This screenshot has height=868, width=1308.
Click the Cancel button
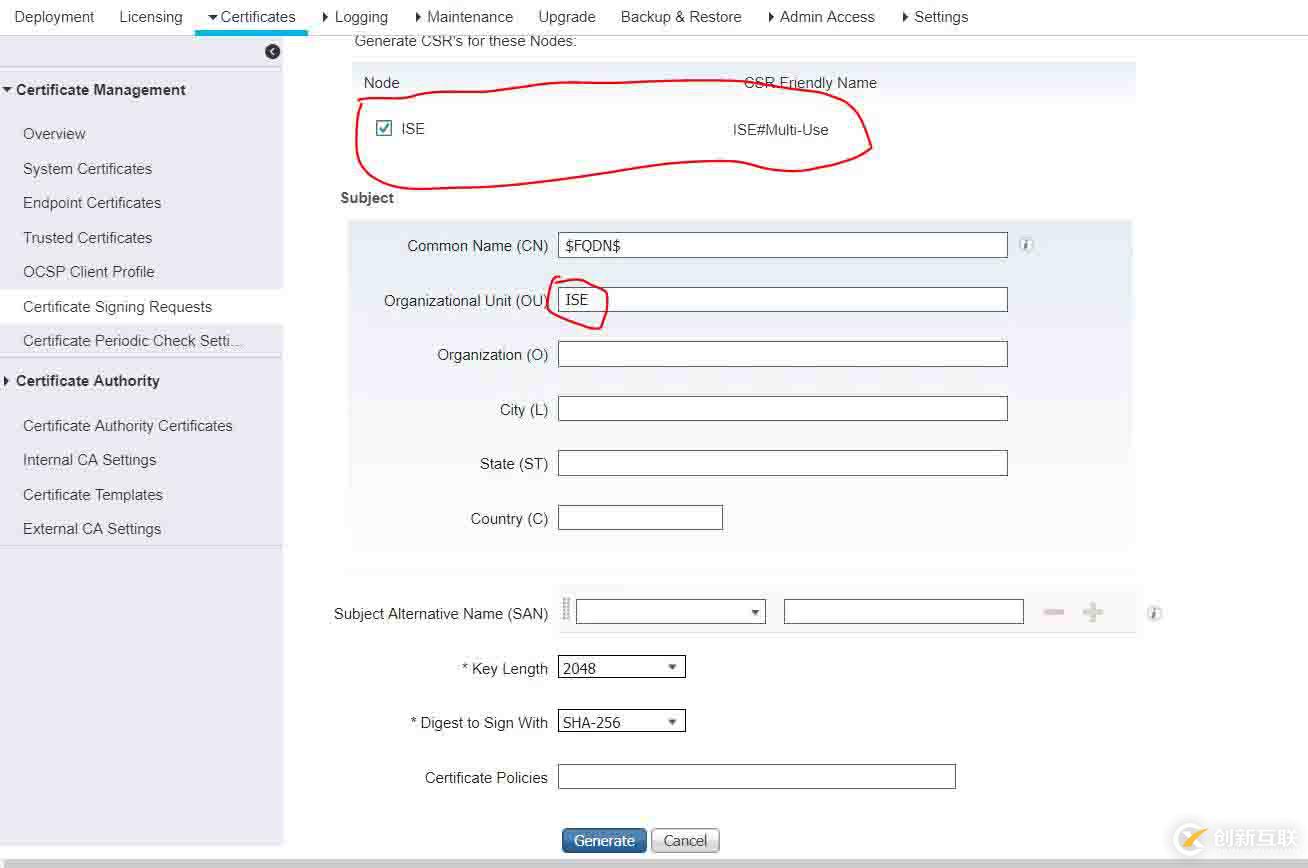pos(685,841)
